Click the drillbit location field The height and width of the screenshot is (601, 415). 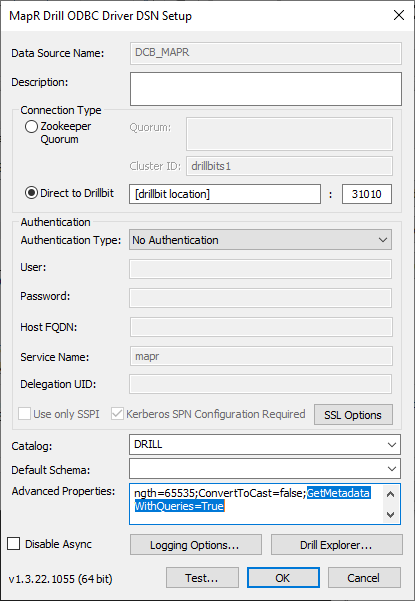(225, 194)
